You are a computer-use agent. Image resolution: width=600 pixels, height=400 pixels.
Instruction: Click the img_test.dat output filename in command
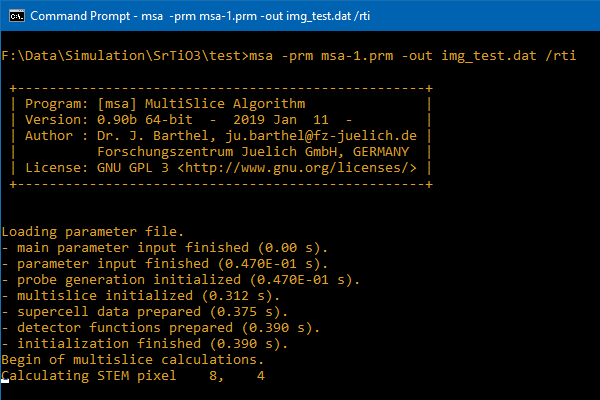pyautogui.click(x=468, y=56)
